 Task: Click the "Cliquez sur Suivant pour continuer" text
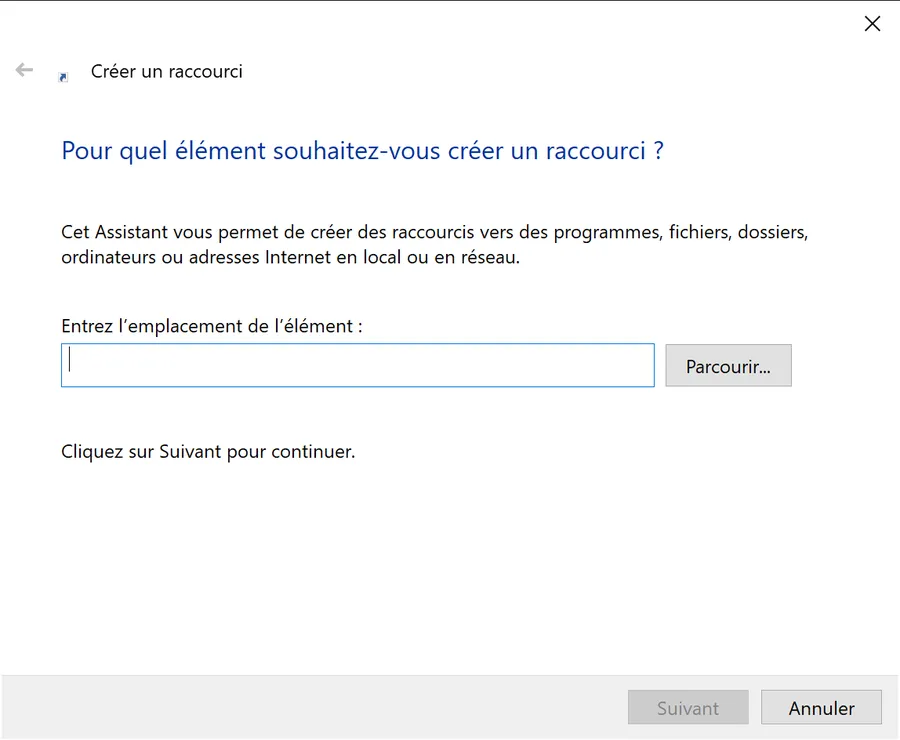point(208,452)
